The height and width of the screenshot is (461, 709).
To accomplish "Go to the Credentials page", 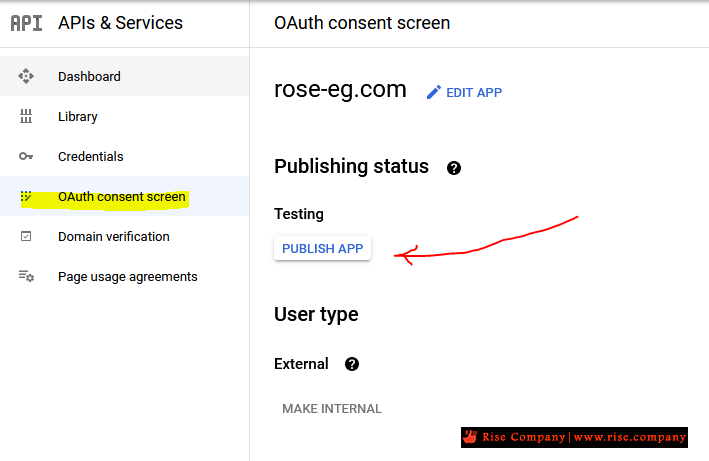I will [x=124, y=156].
